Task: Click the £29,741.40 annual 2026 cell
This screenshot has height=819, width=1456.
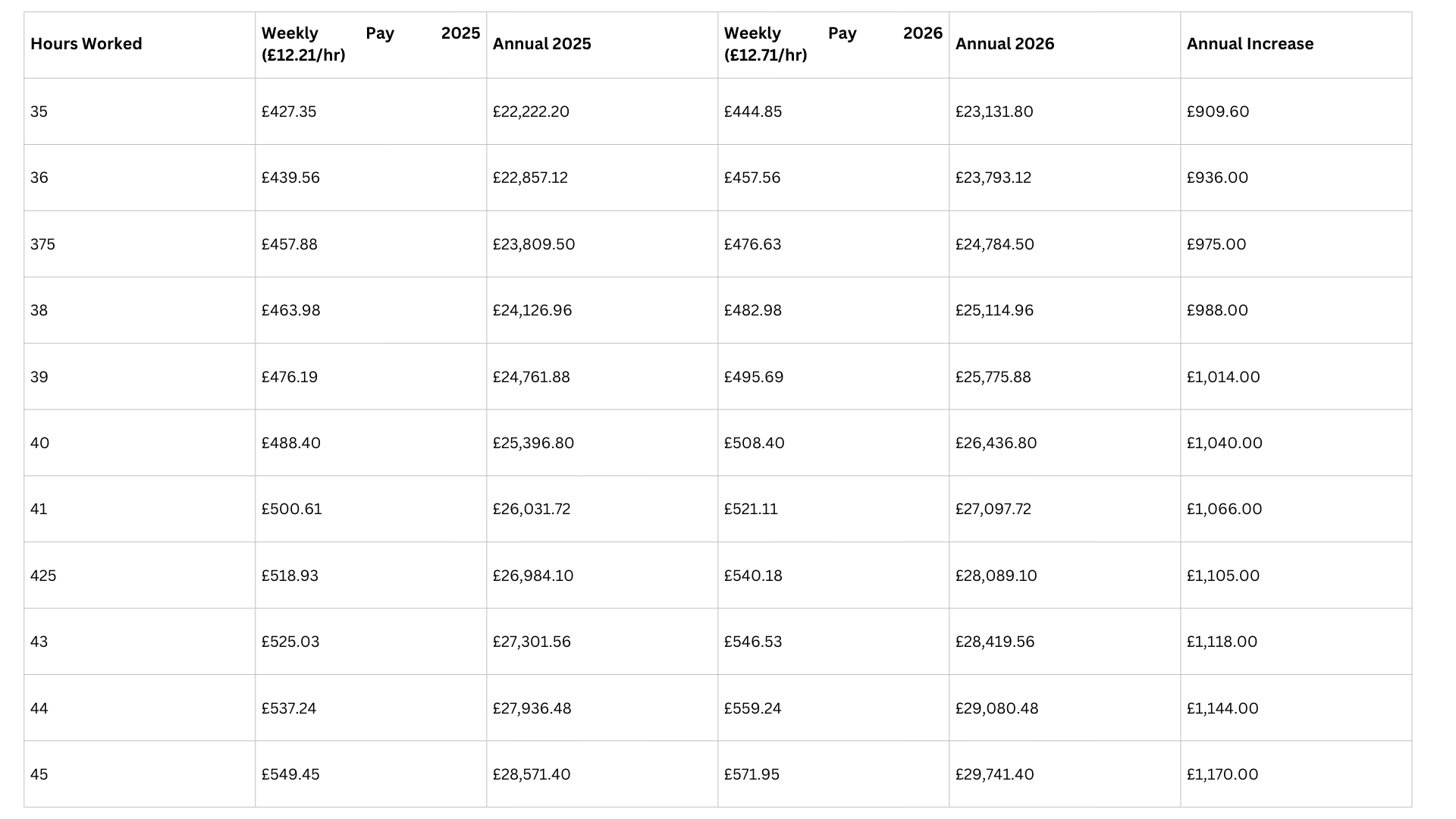Action: coord(994,774)
